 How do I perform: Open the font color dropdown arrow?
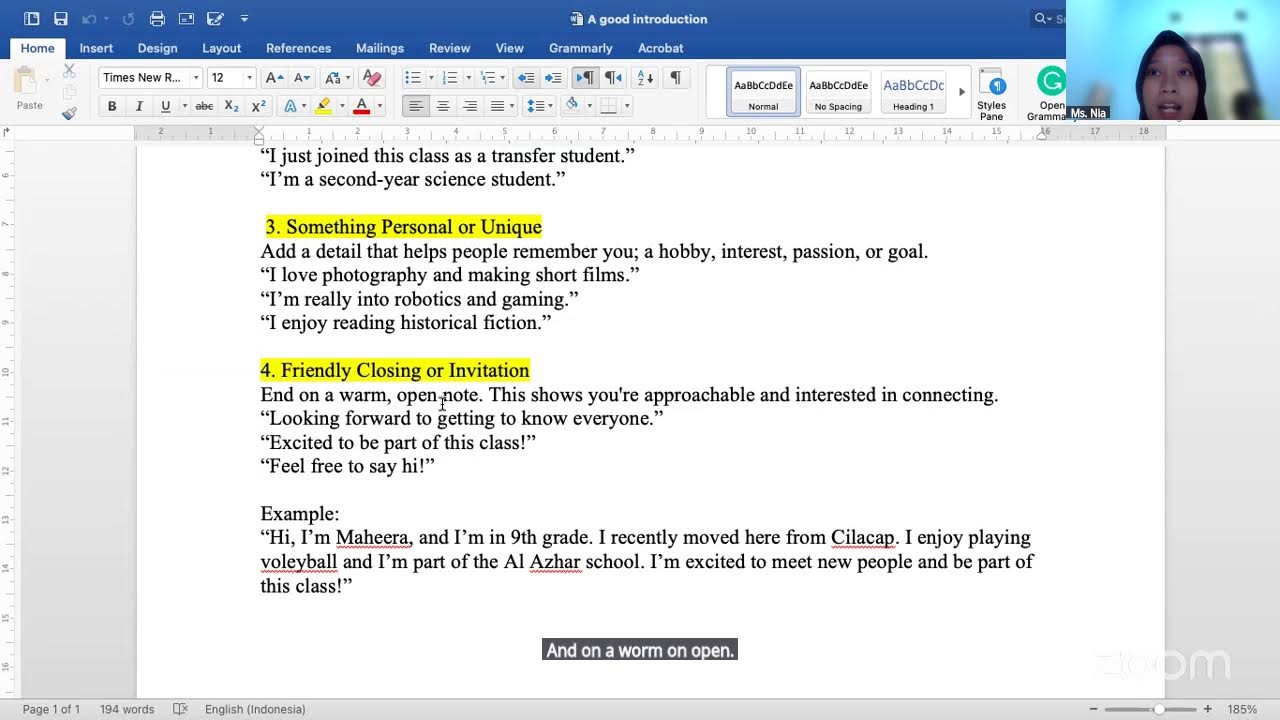379,106
